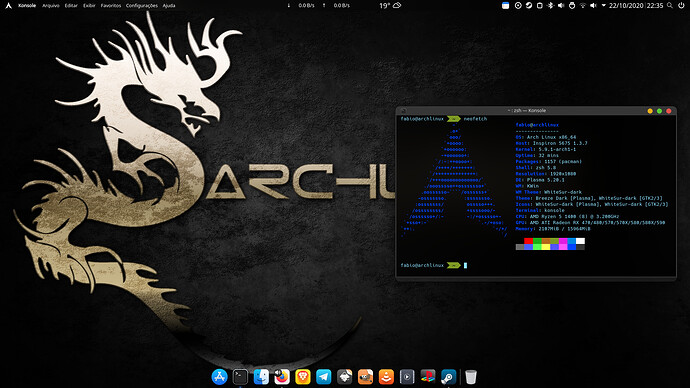Open Finder-style file manager in dock
Screen dimensions: 690x388
pyautogui.click(x=261, y=377)
